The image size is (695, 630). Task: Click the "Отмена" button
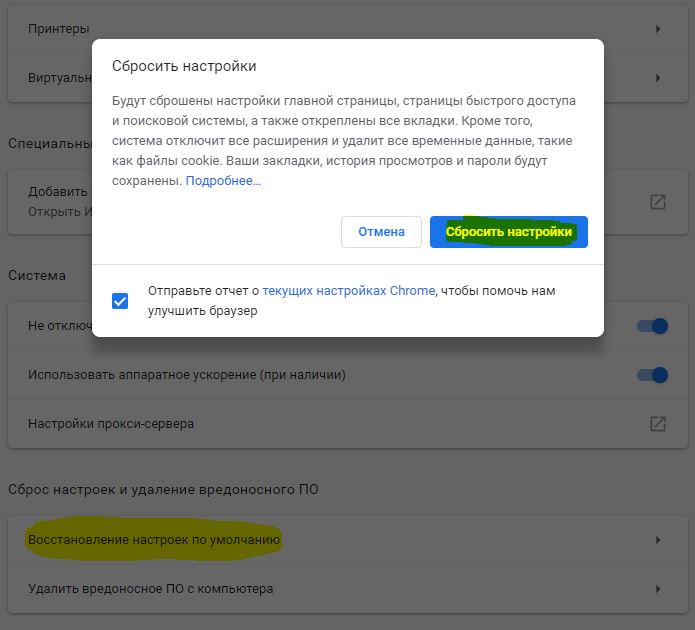pyautogui.click(x=381, y=232)
